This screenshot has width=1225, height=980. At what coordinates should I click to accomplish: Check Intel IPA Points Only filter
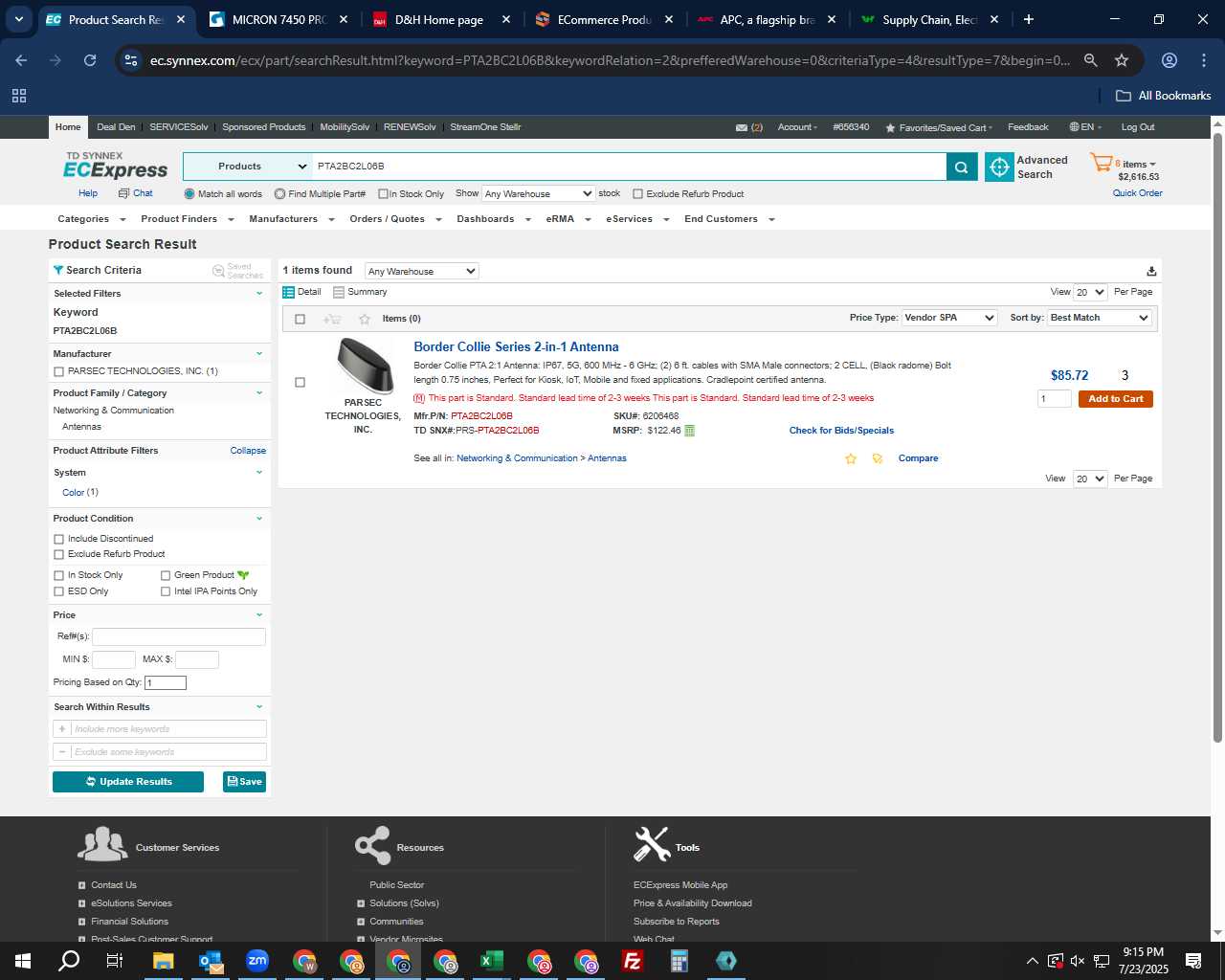point(166,591)
